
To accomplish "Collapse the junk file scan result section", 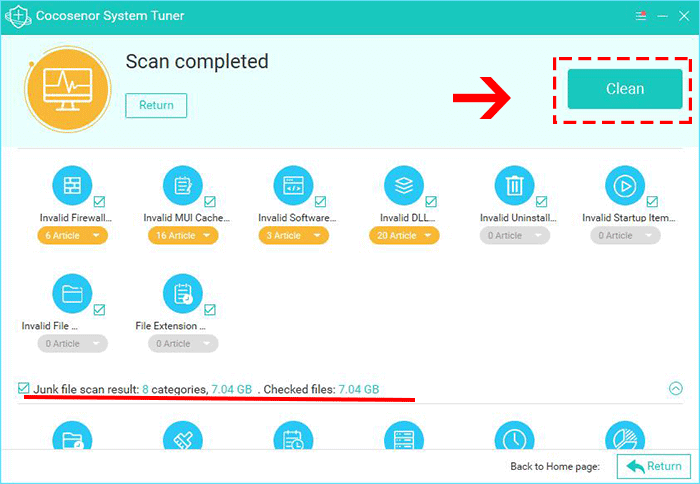I will pyautogui.click(x=675, y=388).
